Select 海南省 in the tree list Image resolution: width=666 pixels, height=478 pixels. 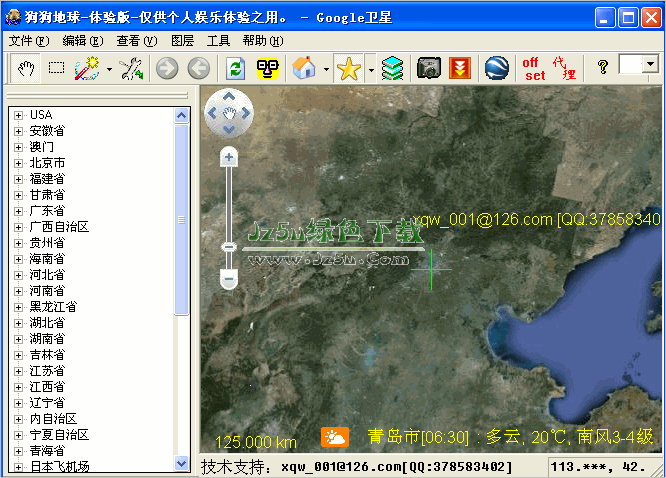pos(47,259)
